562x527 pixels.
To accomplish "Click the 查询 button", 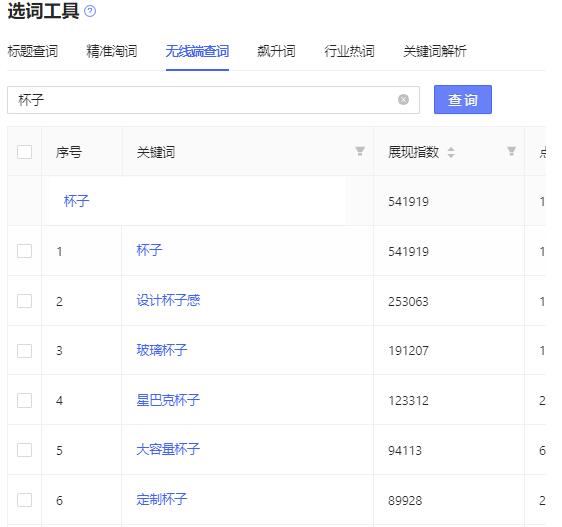I will pos(462,100).
